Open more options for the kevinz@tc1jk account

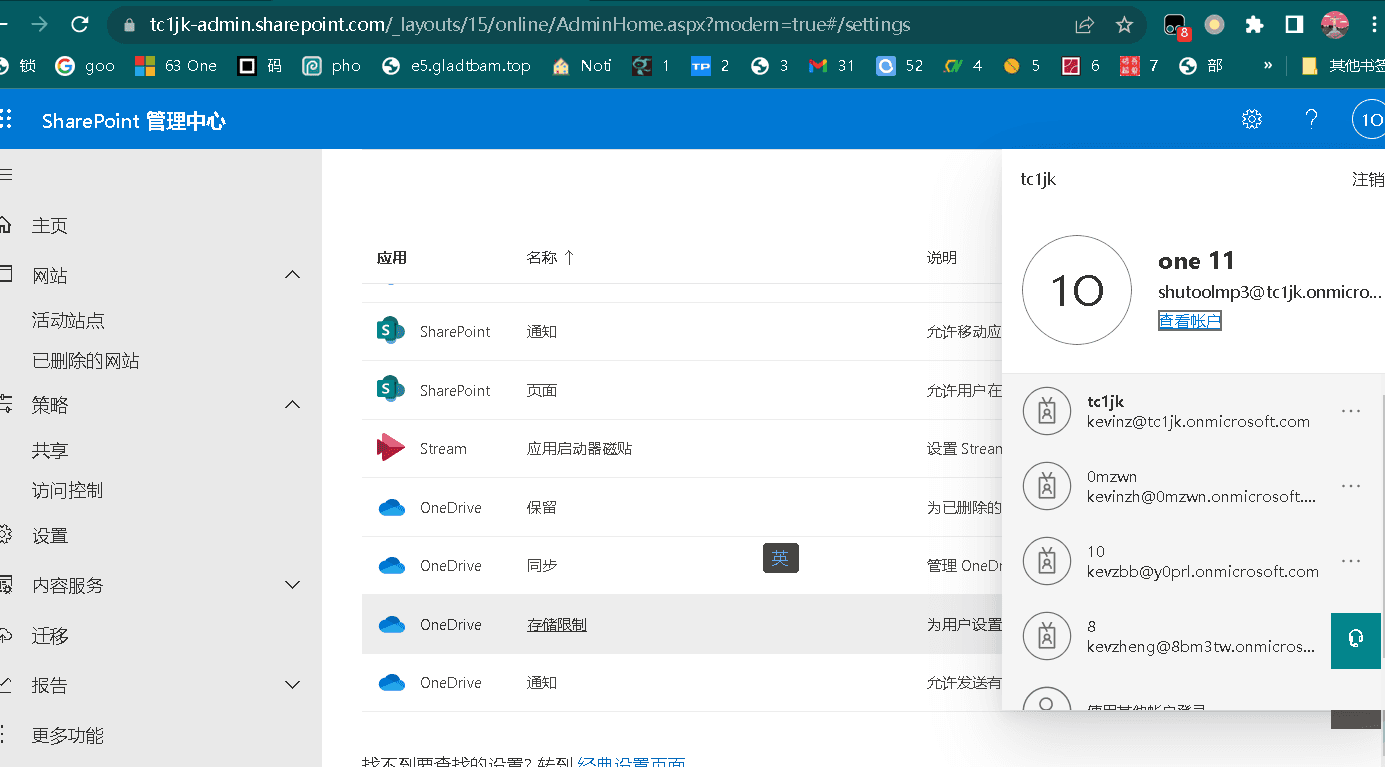click(x=1350, y=411)
